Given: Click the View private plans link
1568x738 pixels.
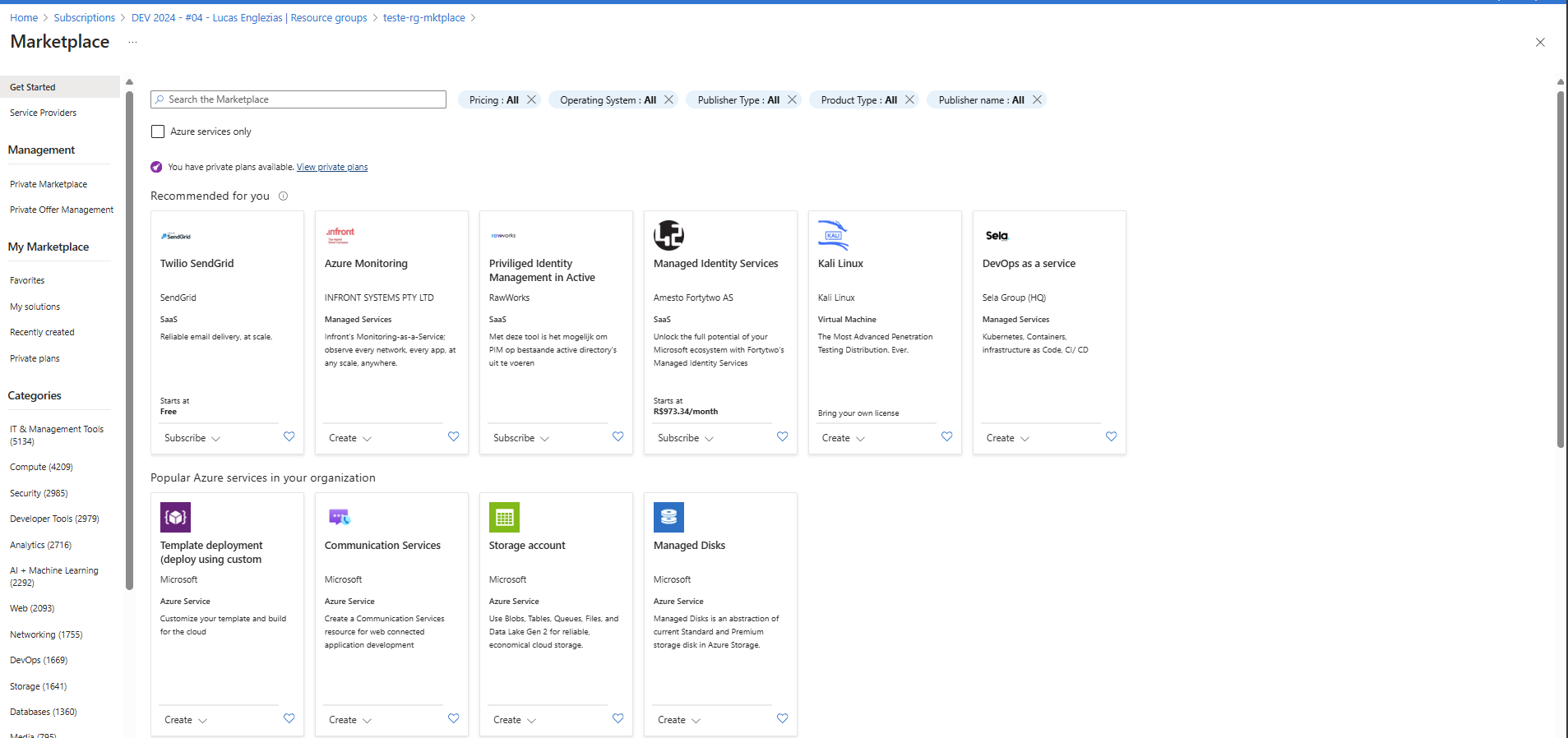Looking at the screenshot, I should [x=332, y=167].
